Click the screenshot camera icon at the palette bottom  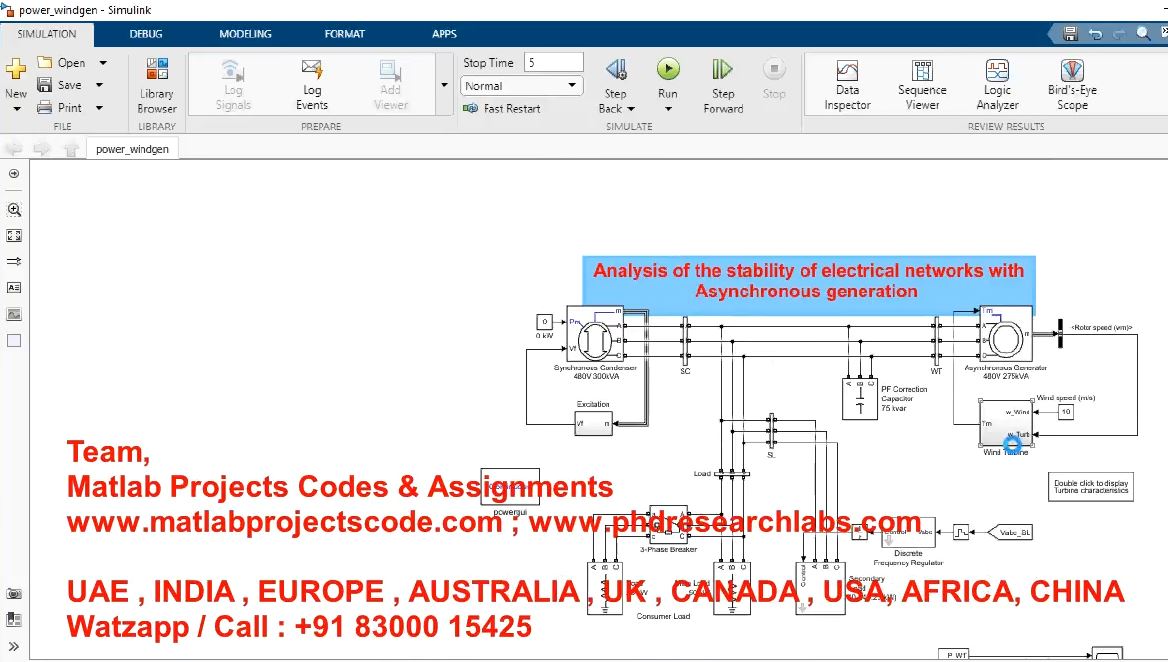[x=14, y=593]
